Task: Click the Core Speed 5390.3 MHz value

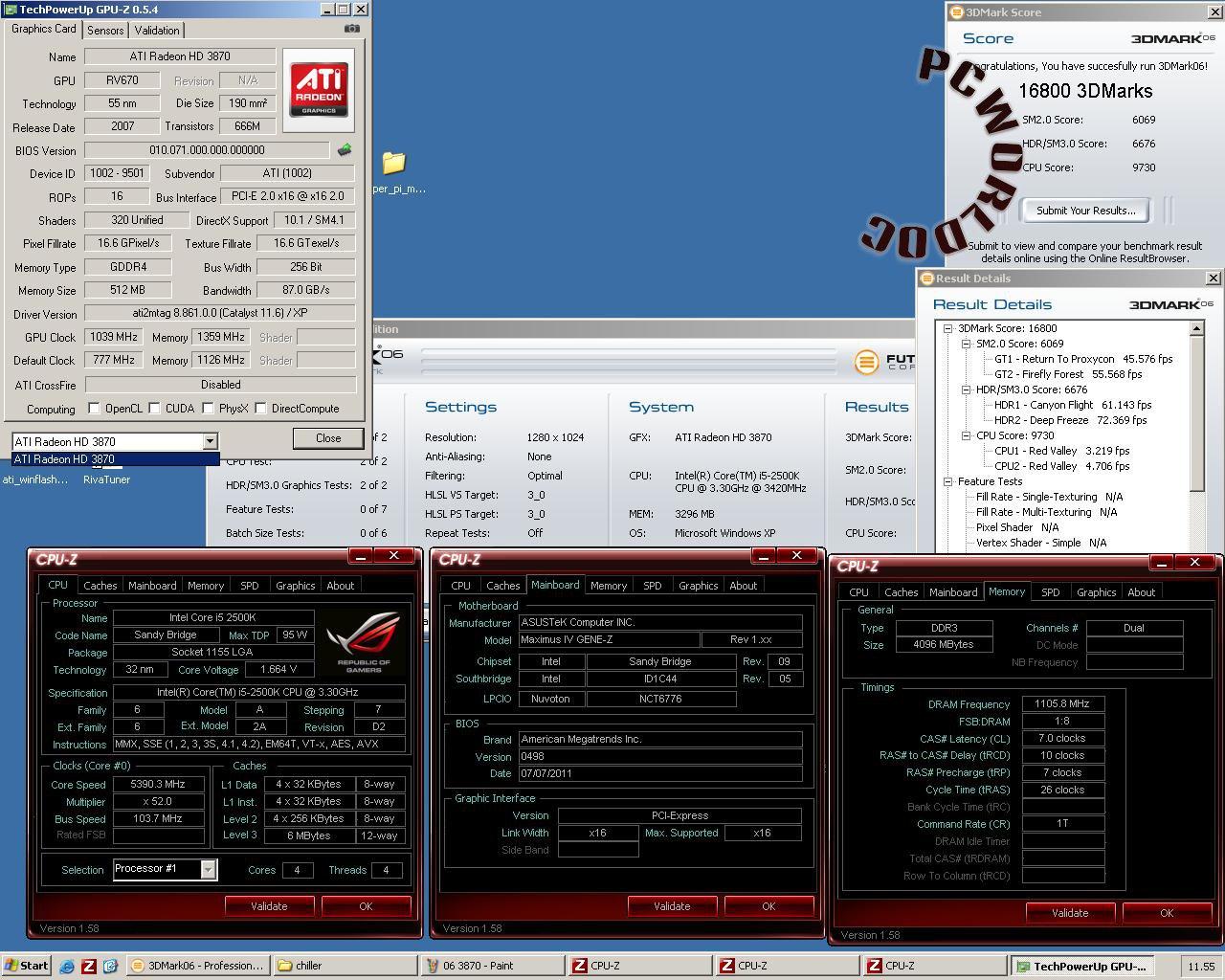Action: [158, 784]
